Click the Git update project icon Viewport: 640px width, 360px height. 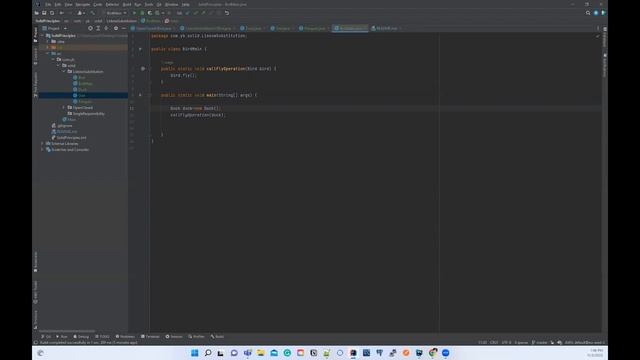(188, 13)
